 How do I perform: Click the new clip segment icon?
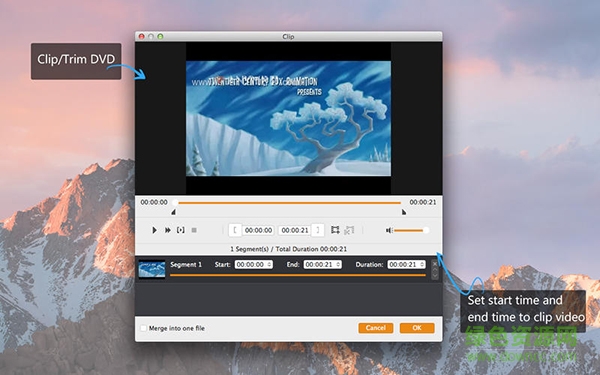[335, 230]
